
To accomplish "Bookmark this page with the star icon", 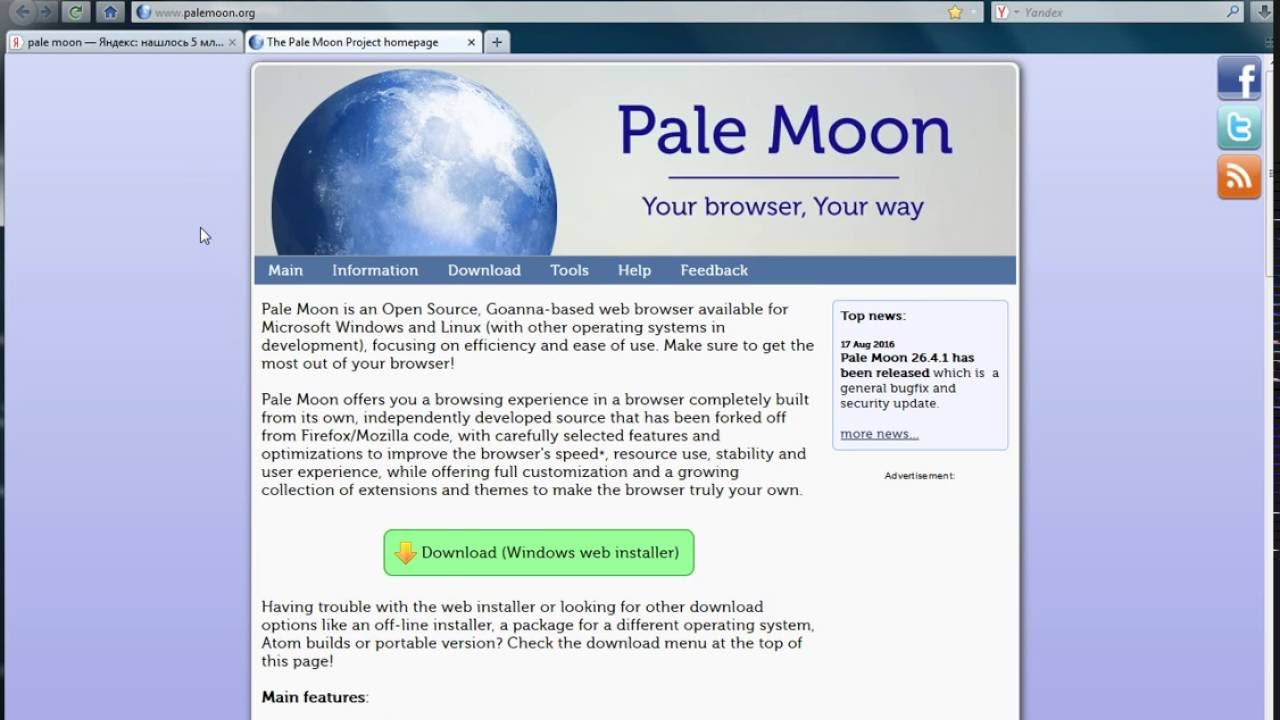I will (954, 13).
